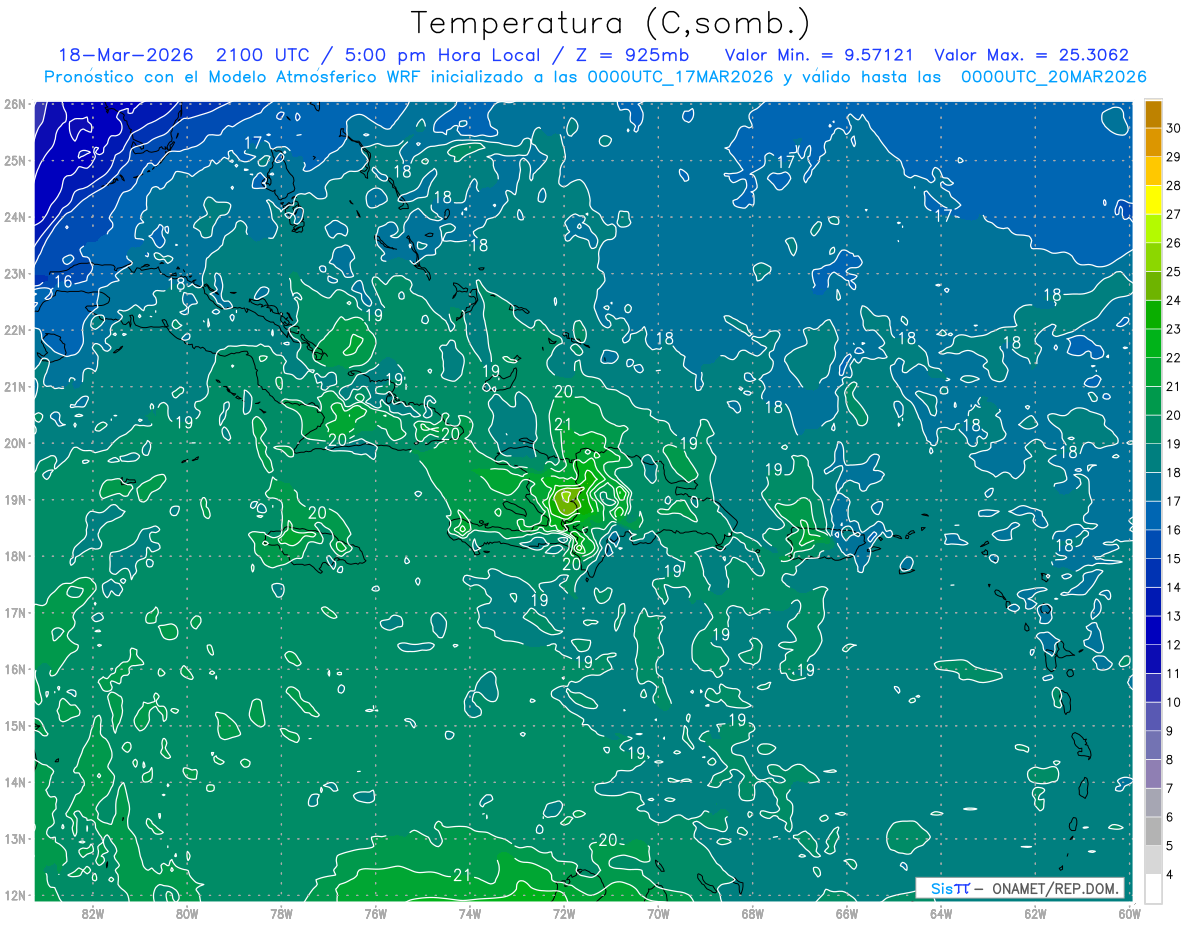Click the 17N latitude axis label

coord(14,612)
